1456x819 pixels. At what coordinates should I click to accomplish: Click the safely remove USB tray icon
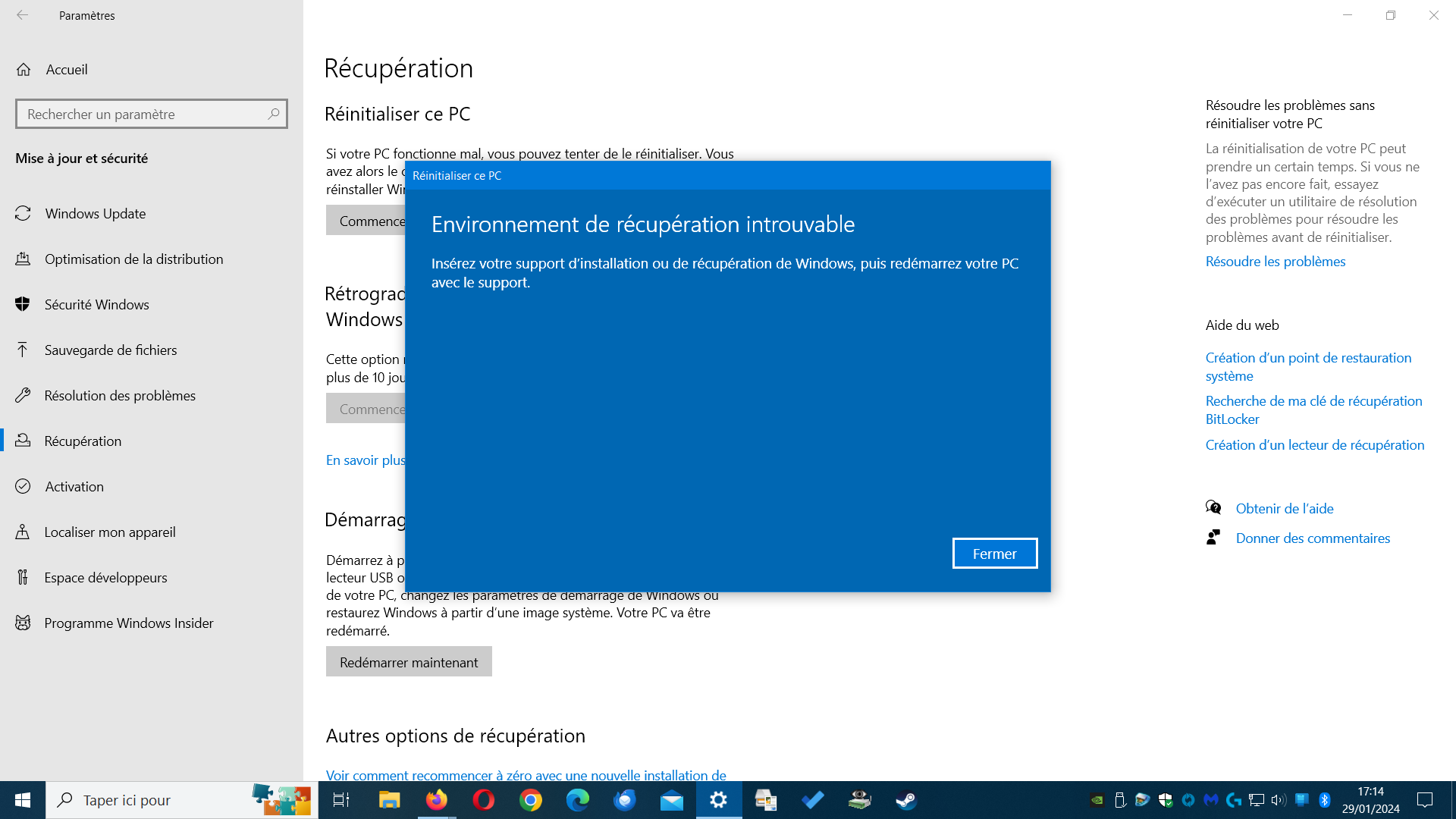pyautogui.click(x=1119, y=800)
